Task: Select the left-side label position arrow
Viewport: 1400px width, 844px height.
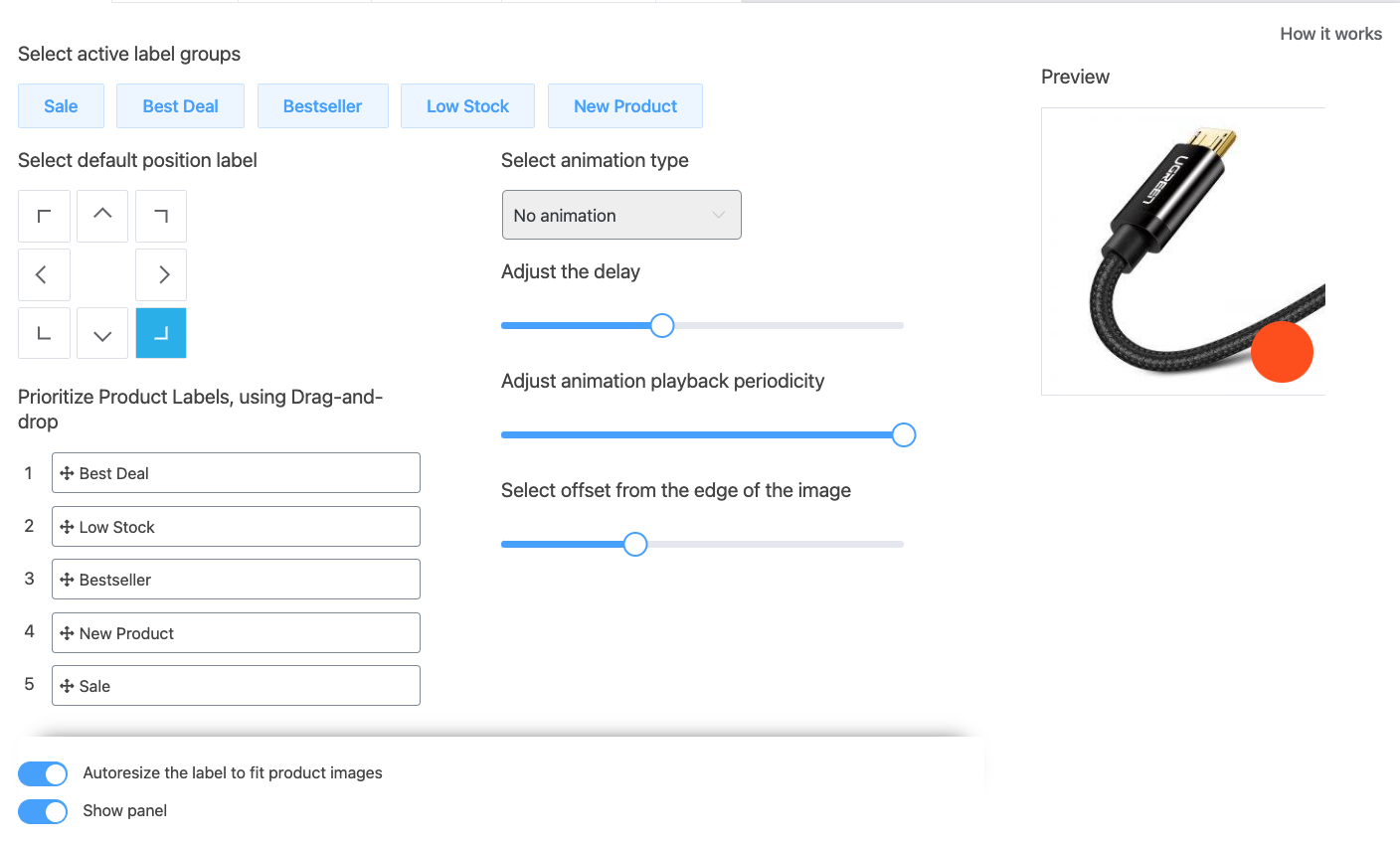Action: click(x=44, y=274)
